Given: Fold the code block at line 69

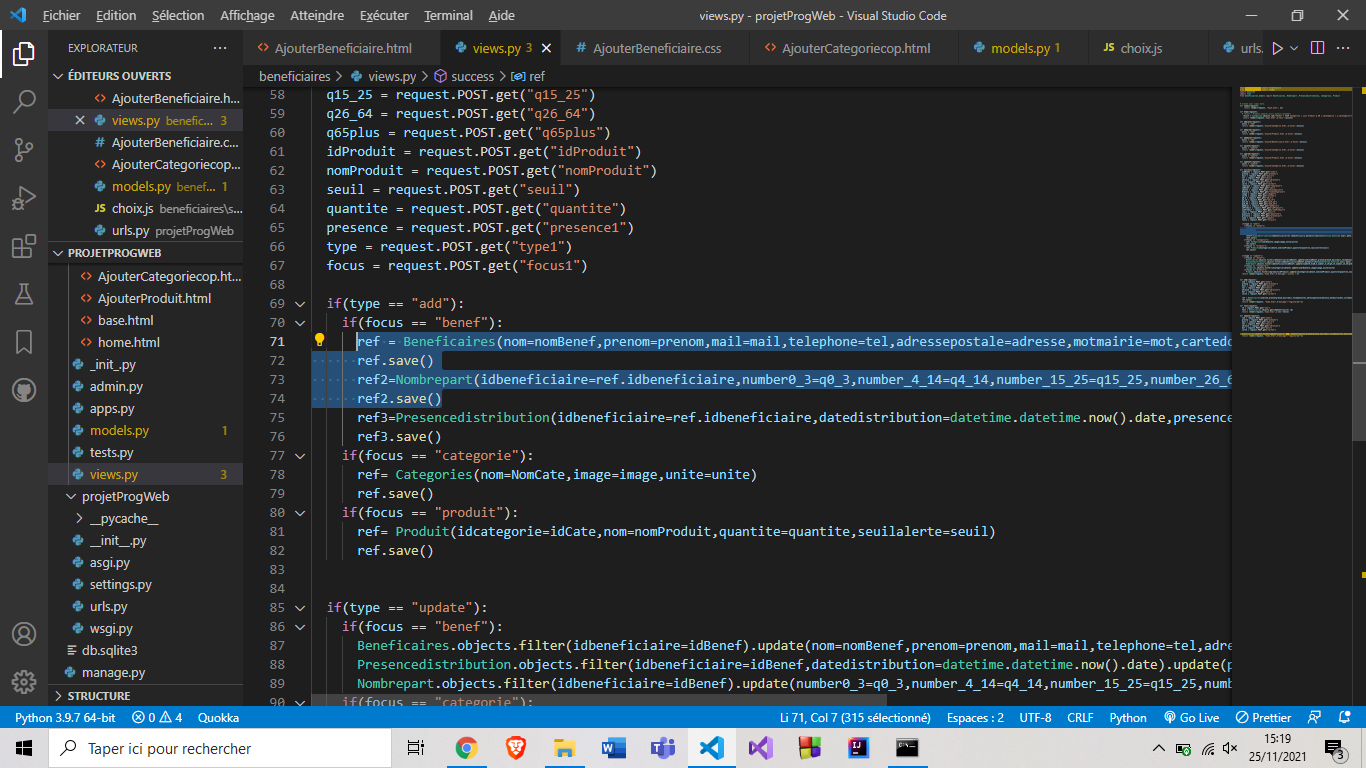Looking at the screenshot, I should click(299, 303).
